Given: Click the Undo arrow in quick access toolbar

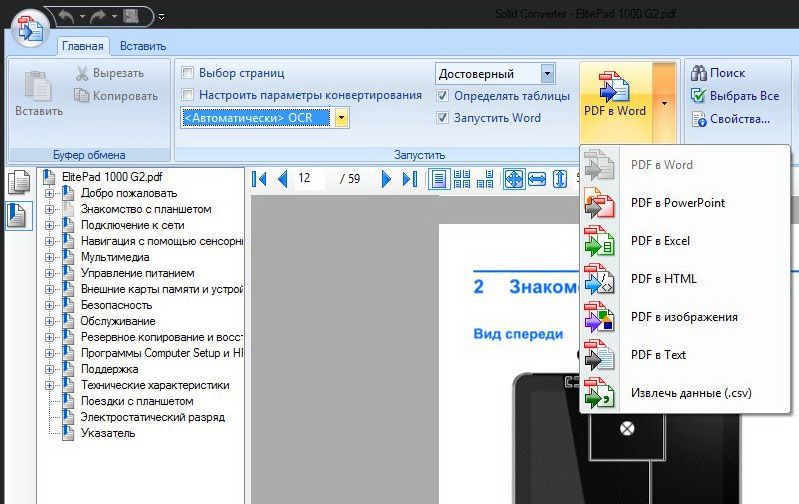Looking at the screenshot, I should click(x=66, y=16).
